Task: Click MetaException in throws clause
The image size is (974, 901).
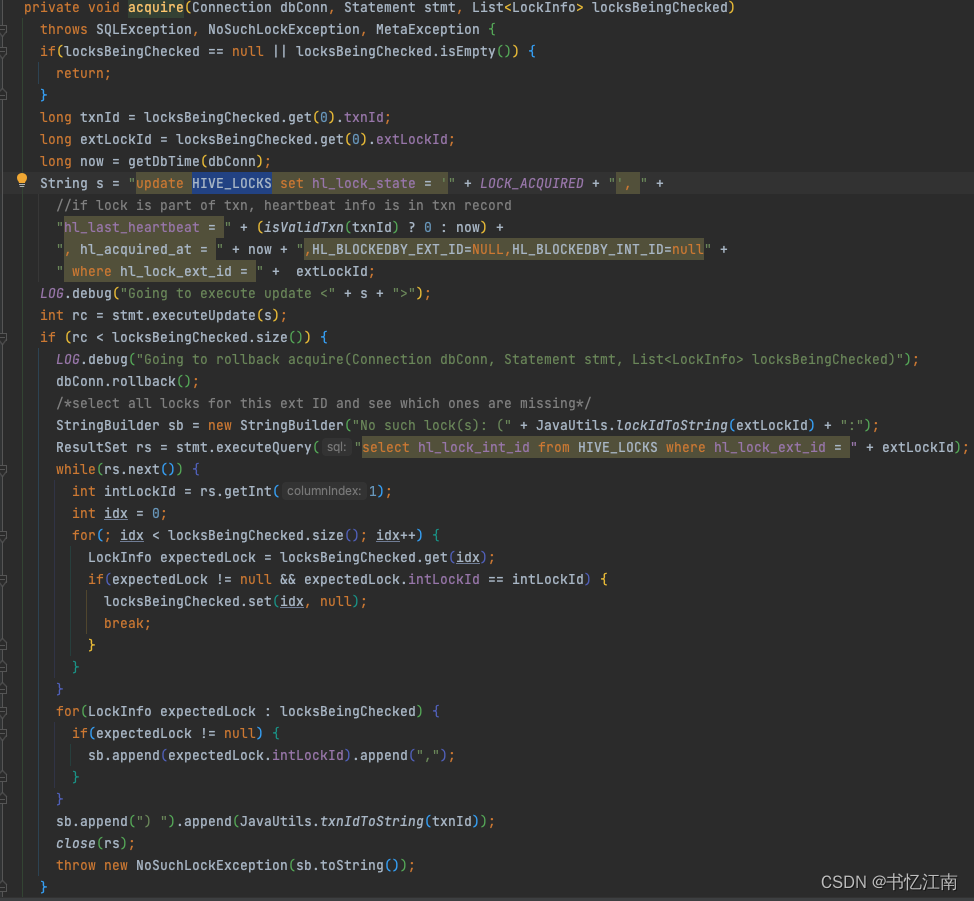Action: [x=427, y=29]
